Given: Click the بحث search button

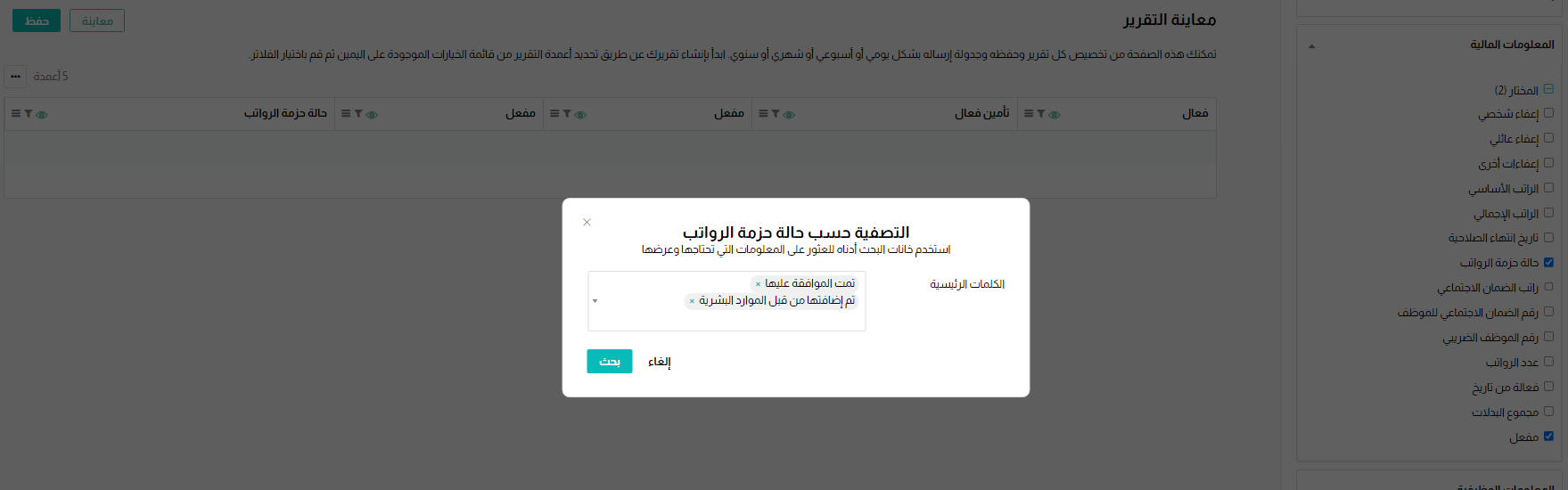Looking at the screenshot, I should pyautogui.click(x=610, y=361).
